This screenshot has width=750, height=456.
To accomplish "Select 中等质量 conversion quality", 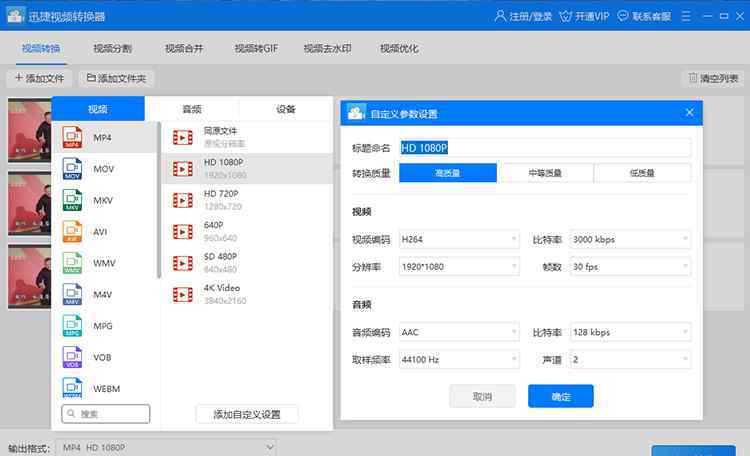I will pos(545,173).
